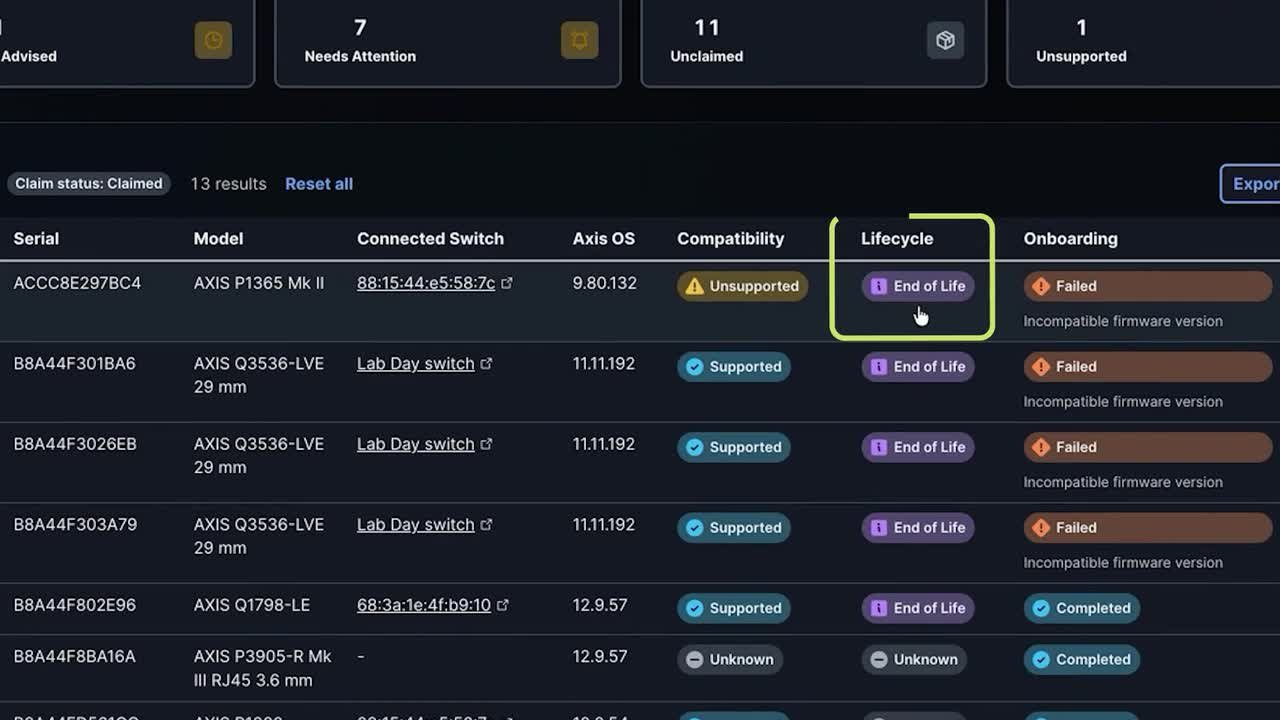Image resolution: width=1280 pixels, height=720 pixels.
Task: Select serial B8A44F301BA6
Action: click(74, 364)
